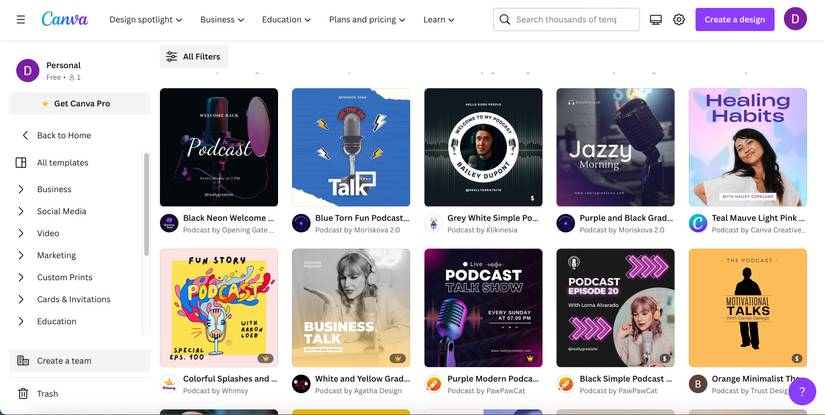Open Blue Torn Talk podcast thumbnail
The height and width of the screenshot is (415, 825).
351,147
